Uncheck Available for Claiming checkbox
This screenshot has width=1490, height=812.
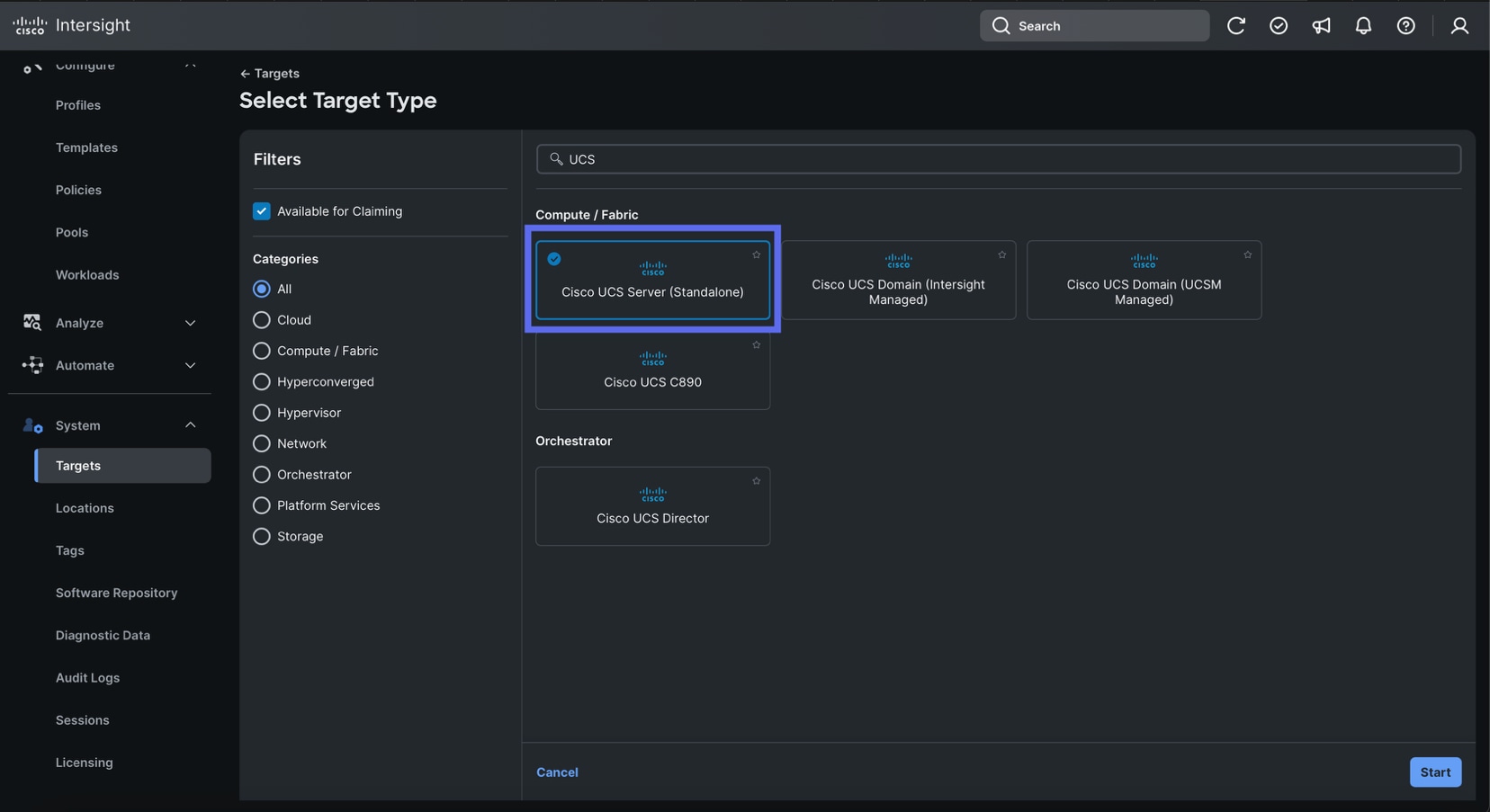[262, 211]
